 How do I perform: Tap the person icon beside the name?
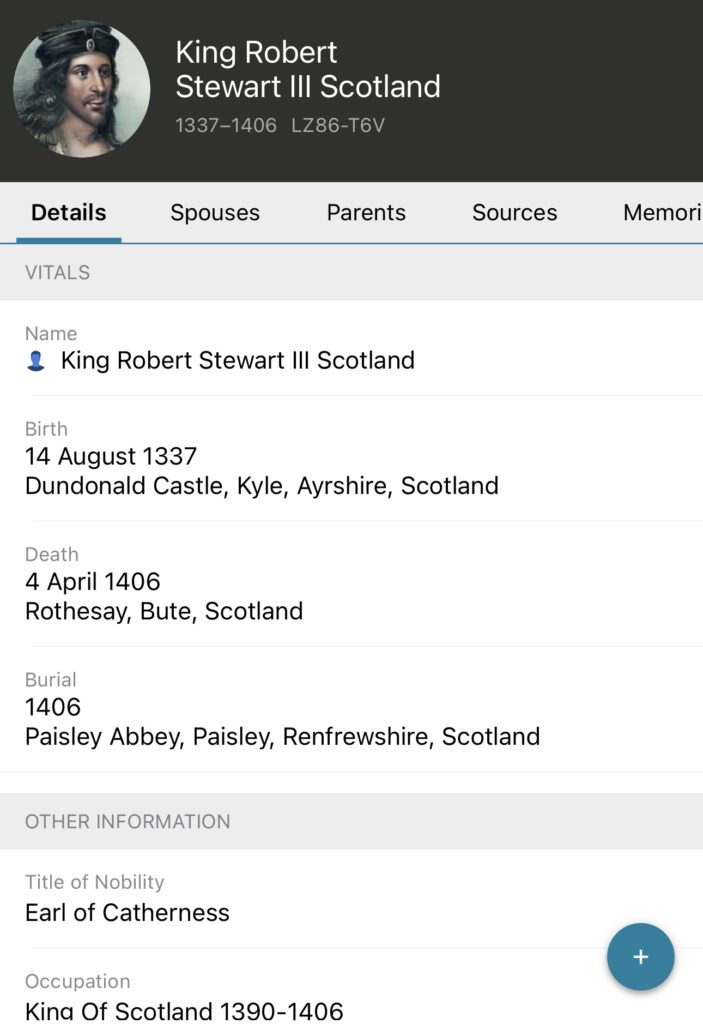(36, 361)
